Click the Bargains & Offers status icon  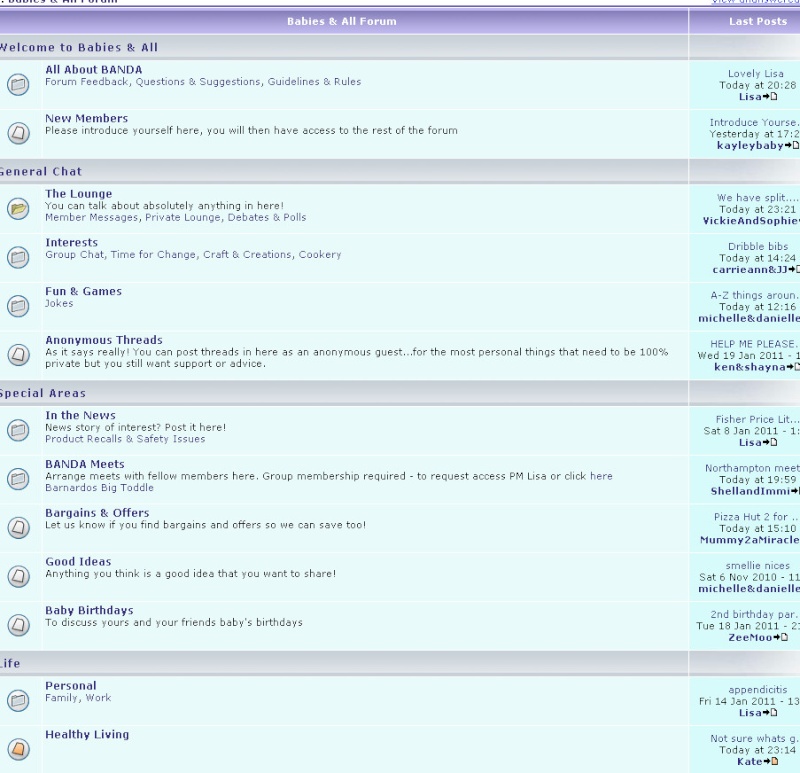coord(18,528)
